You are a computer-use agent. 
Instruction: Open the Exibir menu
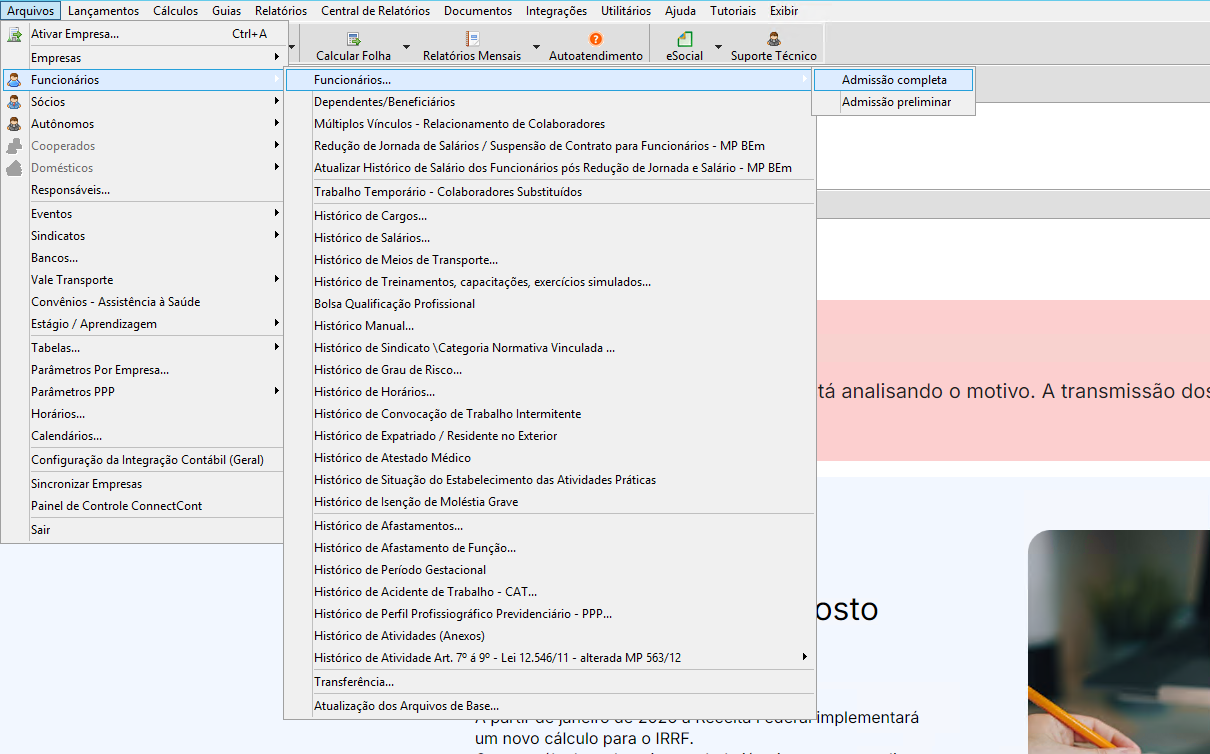[784, 11]
